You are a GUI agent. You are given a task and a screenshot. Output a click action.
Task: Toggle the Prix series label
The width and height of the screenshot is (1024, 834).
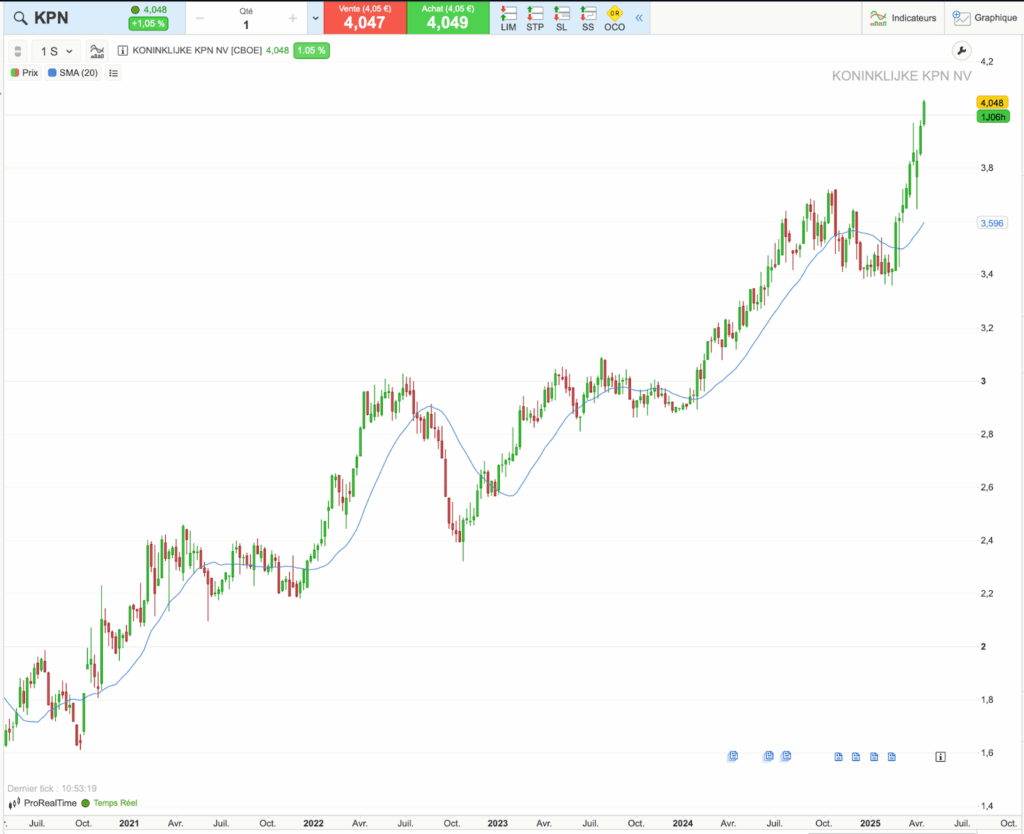coord(25,73)
